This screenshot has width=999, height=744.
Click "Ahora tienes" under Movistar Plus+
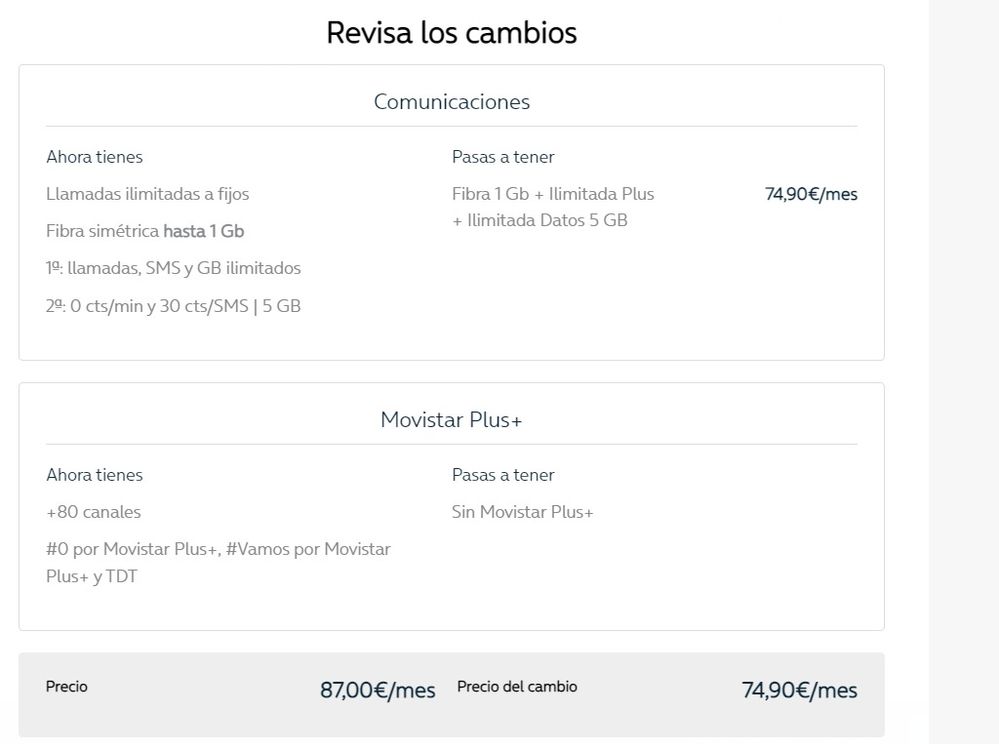[x=94, y=475]
